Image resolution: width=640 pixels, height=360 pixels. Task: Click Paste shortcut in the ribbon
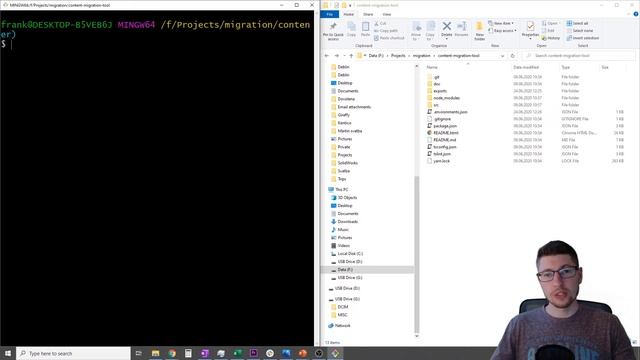[x=389, y=38]
